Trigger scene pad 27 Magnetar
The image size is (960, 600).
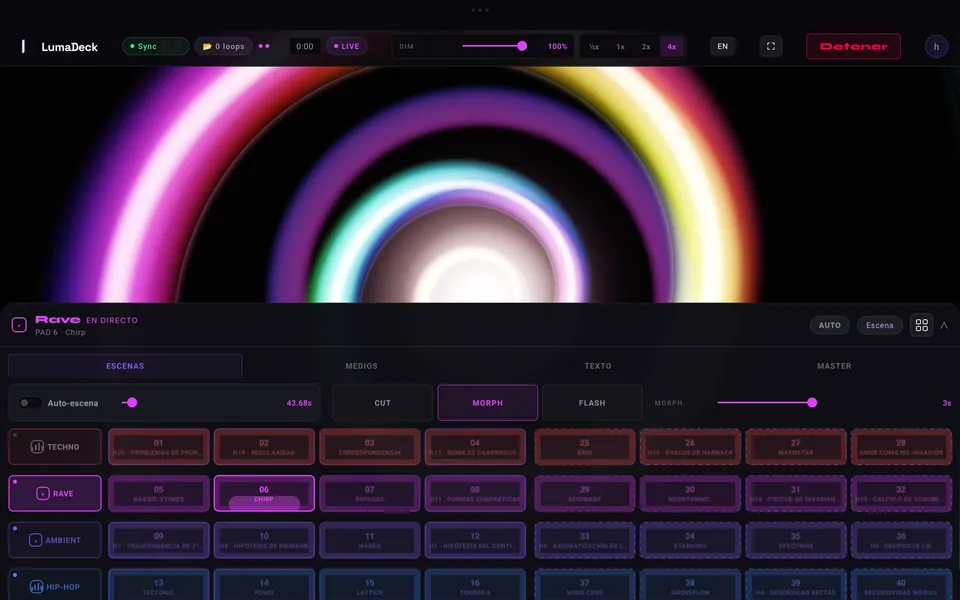pyautogui.click(x=795, y=447)
